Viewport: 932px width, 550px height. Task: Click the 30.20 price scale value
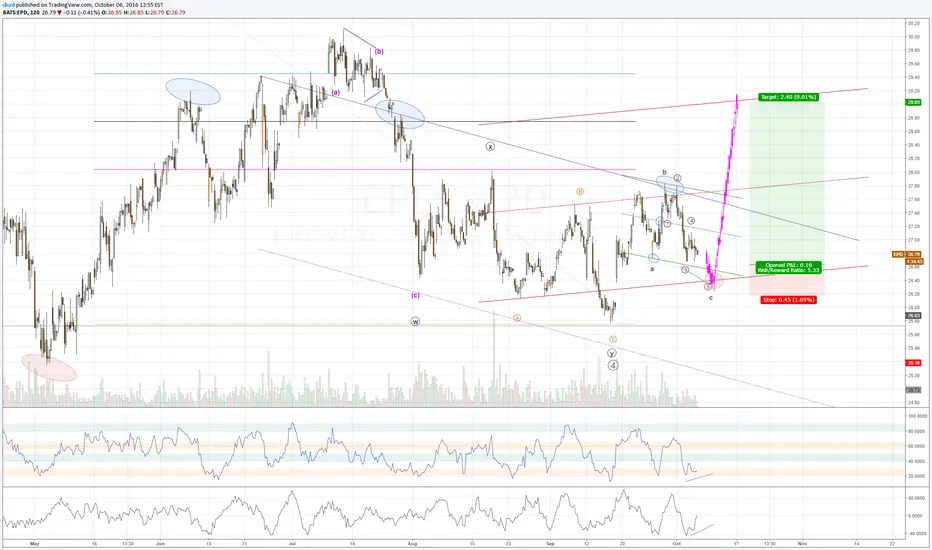click(914, 23)
